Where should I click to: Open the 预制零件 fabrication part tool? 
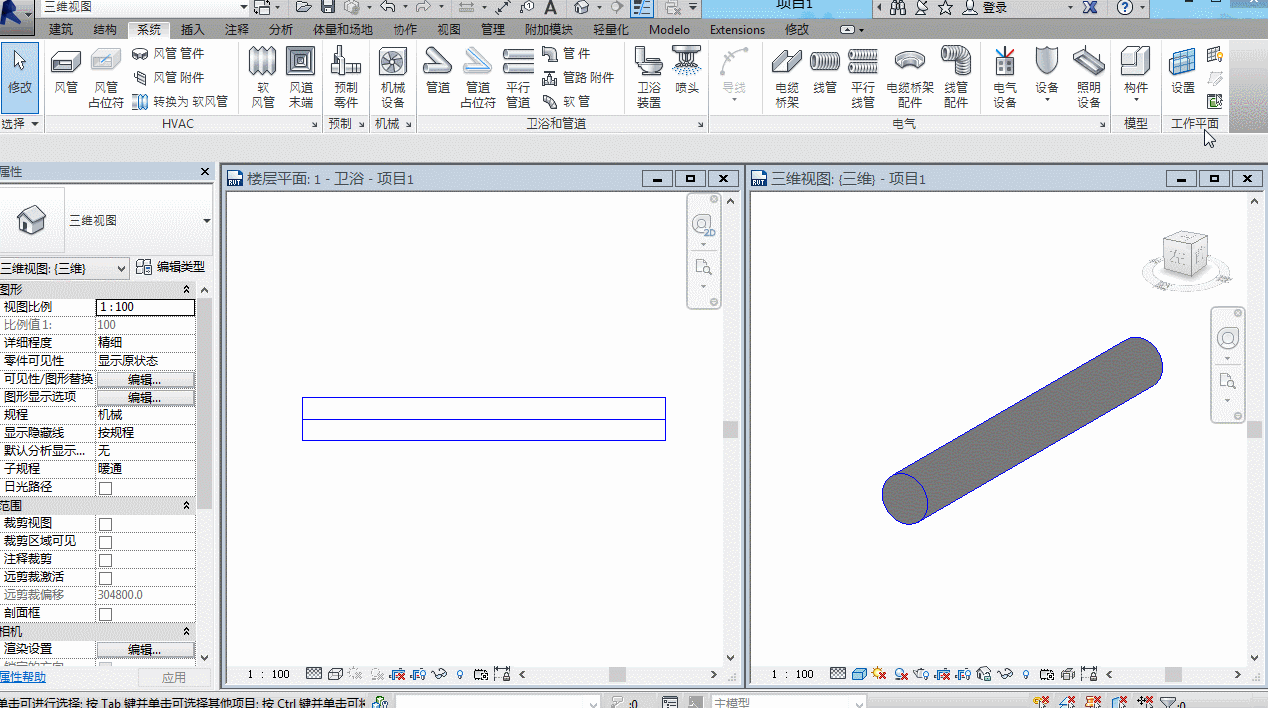click(x=346, y=78)
